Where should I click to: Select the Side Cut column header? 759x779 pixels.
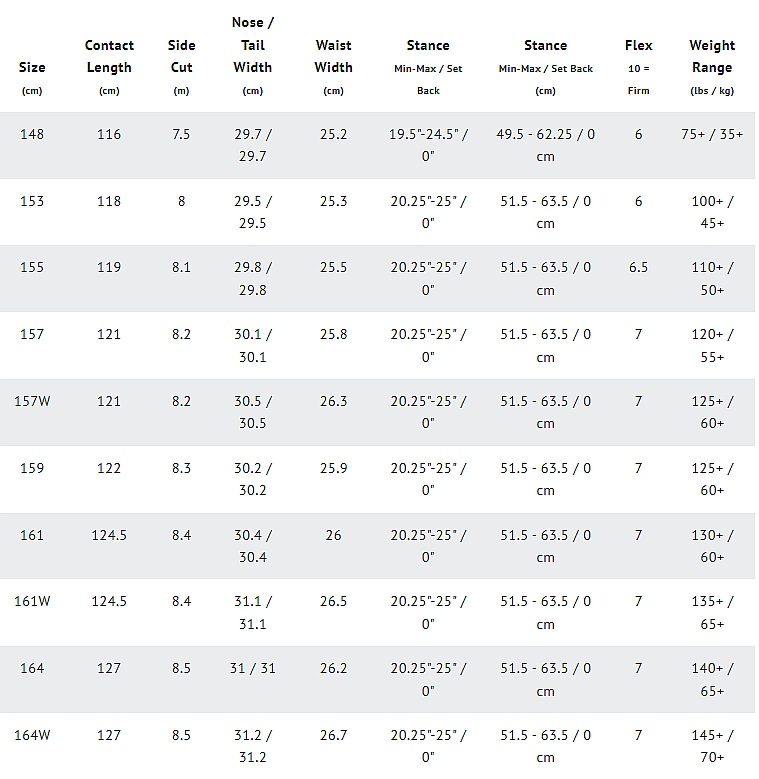point(181,57)
